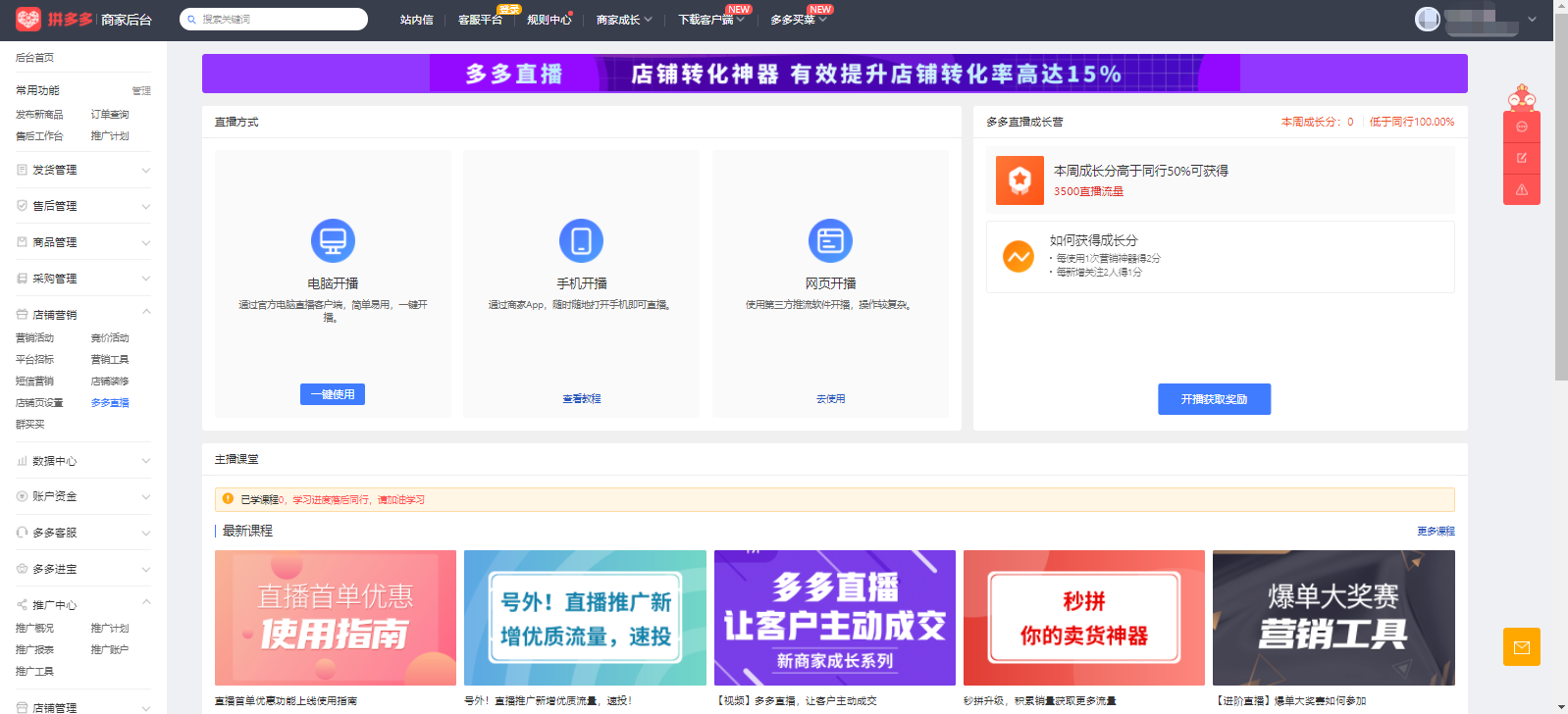Expand the 发货管理 chevron
Viewport: 1568px width, 714px height.
coord(146,171)
